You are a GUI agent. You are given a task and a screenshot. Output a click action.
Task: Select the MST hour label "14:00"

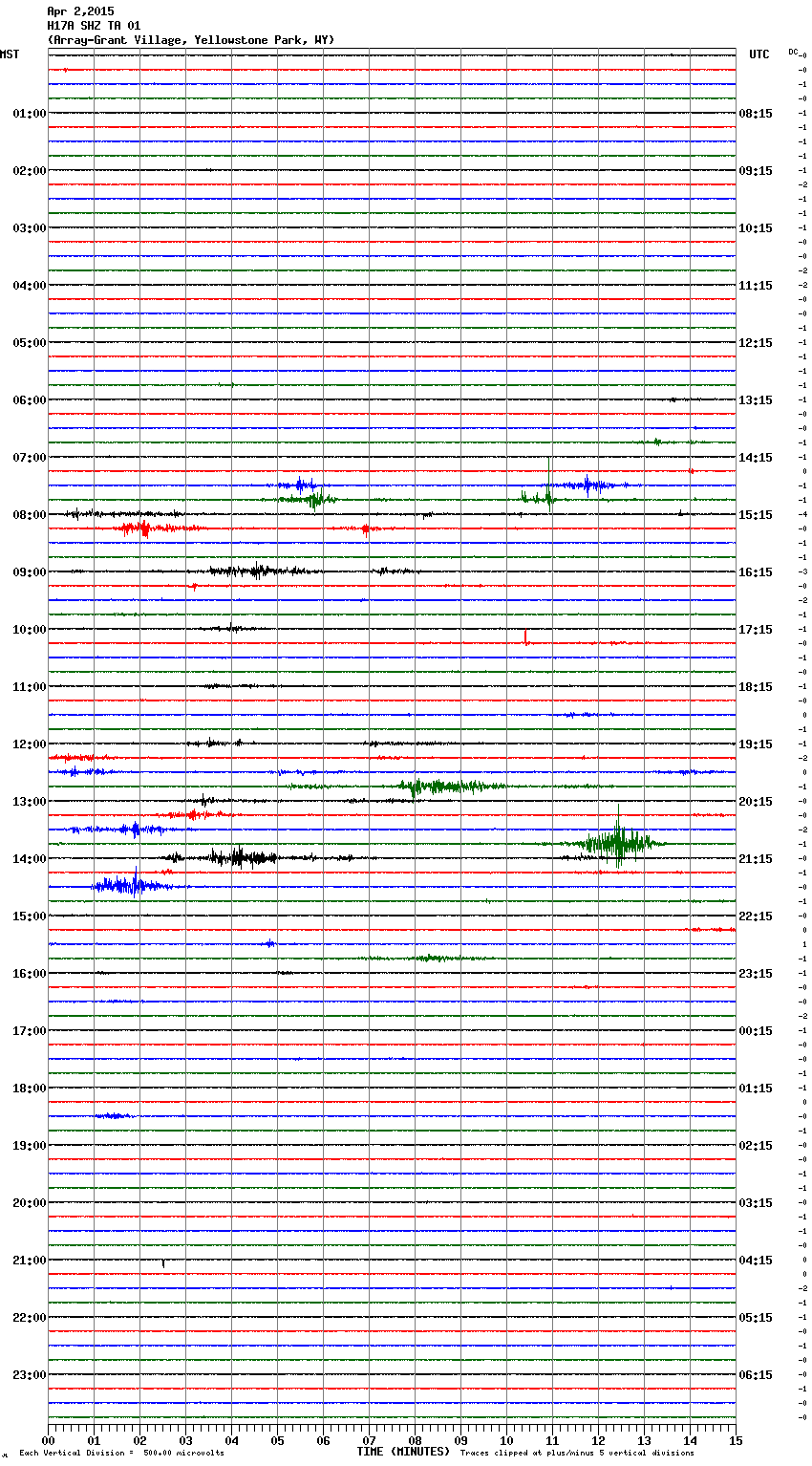(30, 859)
